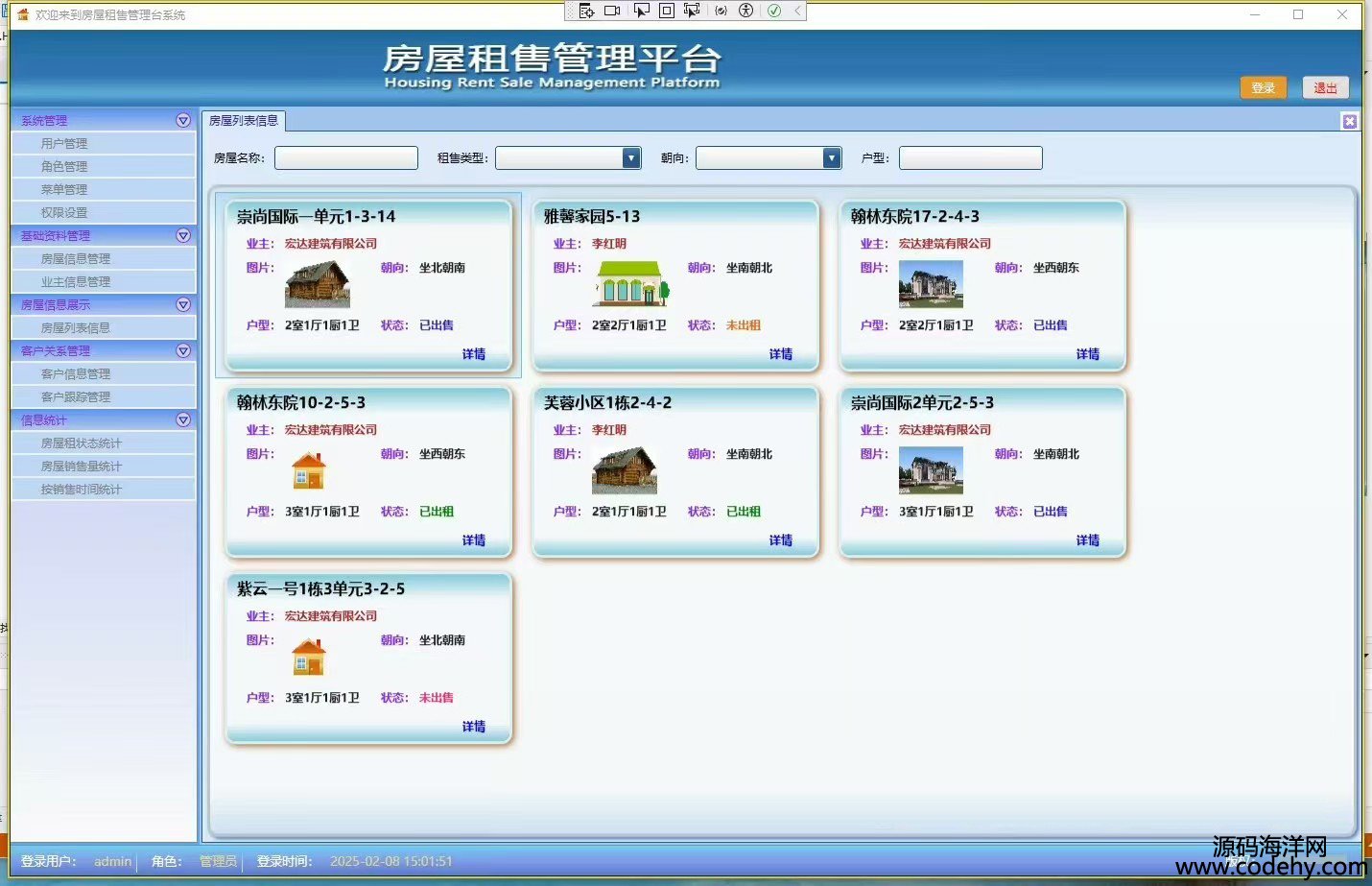Screen dimensions: 1372x886
Task: Collapse the 系统管理 sidebar section
Action: [x=183, y=120]
